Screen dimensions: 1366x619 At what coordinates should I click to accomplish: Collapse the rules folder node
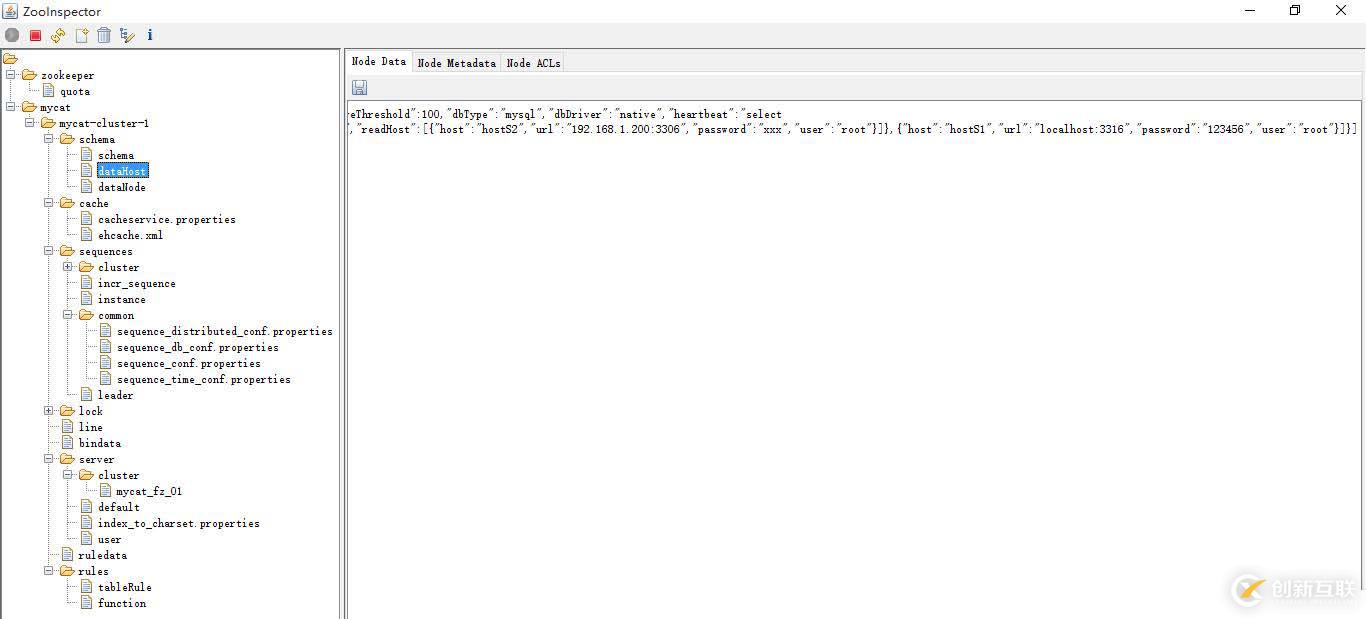point(49,571)
